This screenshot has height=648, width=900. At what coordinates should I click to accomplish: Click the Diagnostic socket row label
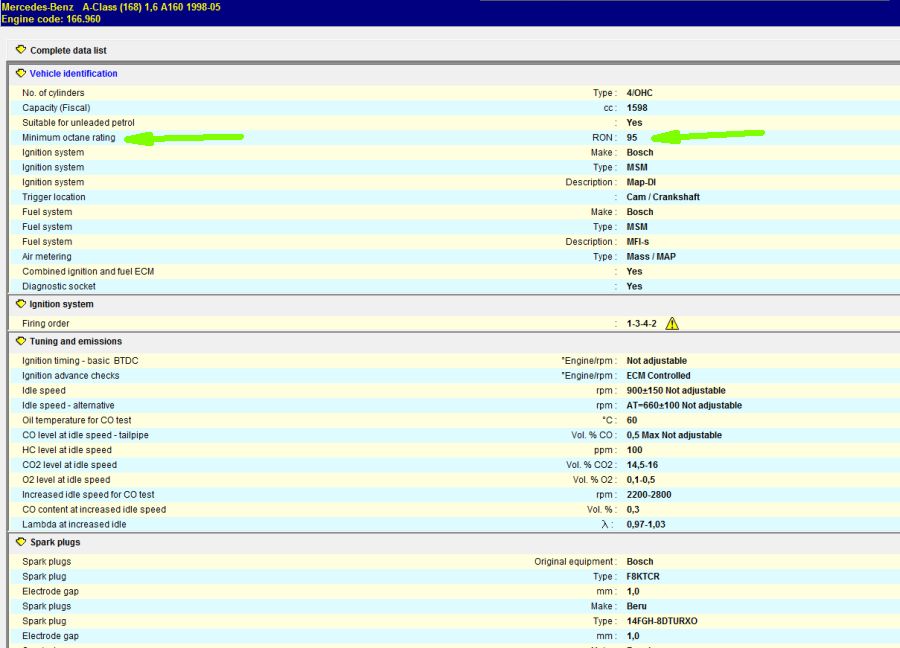click(59, 287)
